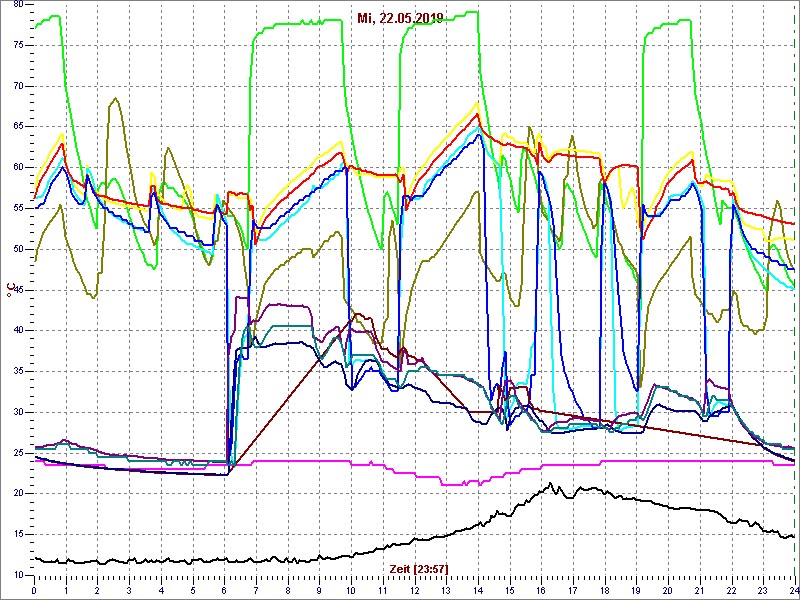Click the rotated '°C' y-axis unit label
The image size is (800, 600).
[9, 290]
